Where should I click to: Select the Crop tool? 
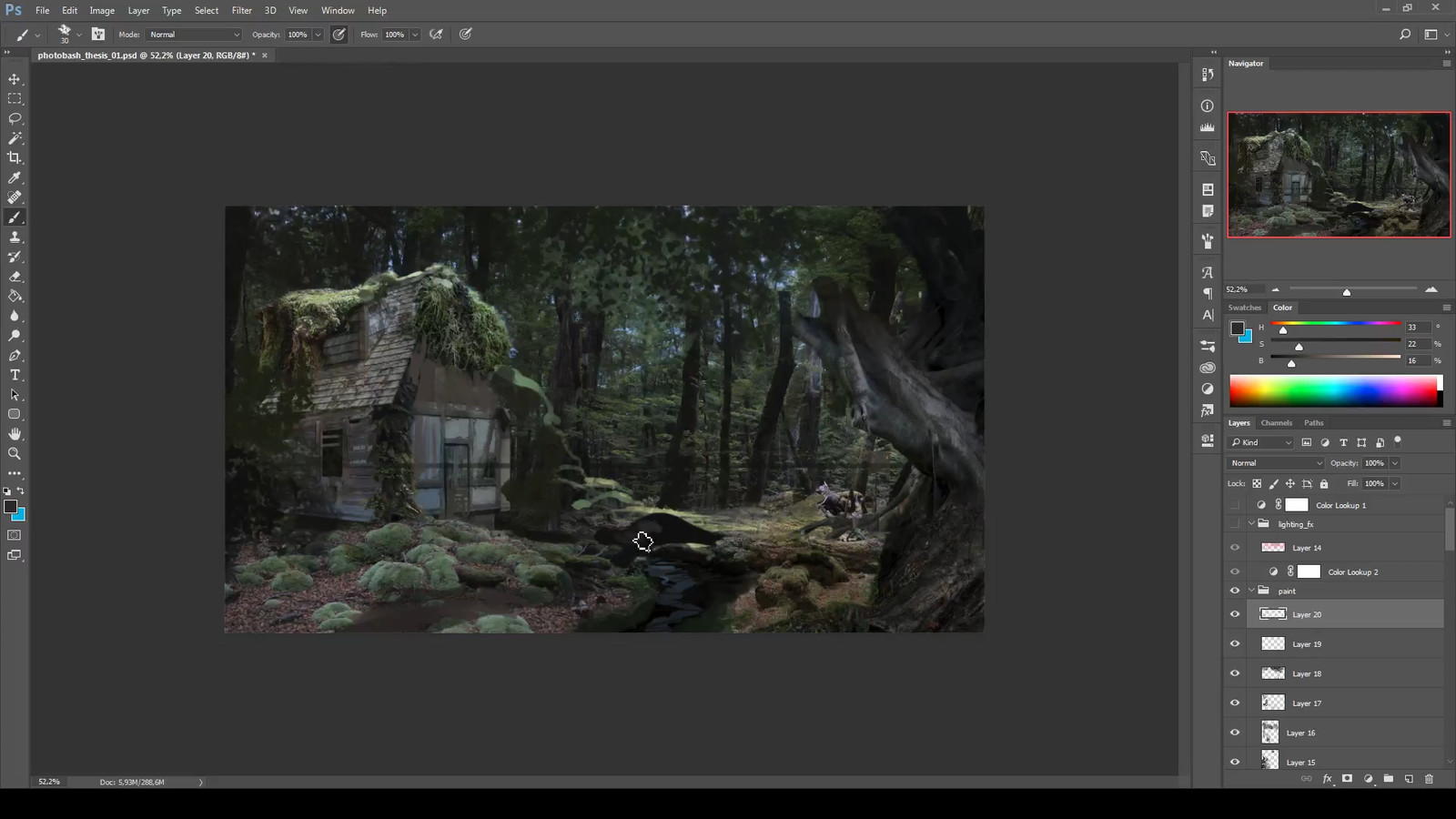click(15, 157)
